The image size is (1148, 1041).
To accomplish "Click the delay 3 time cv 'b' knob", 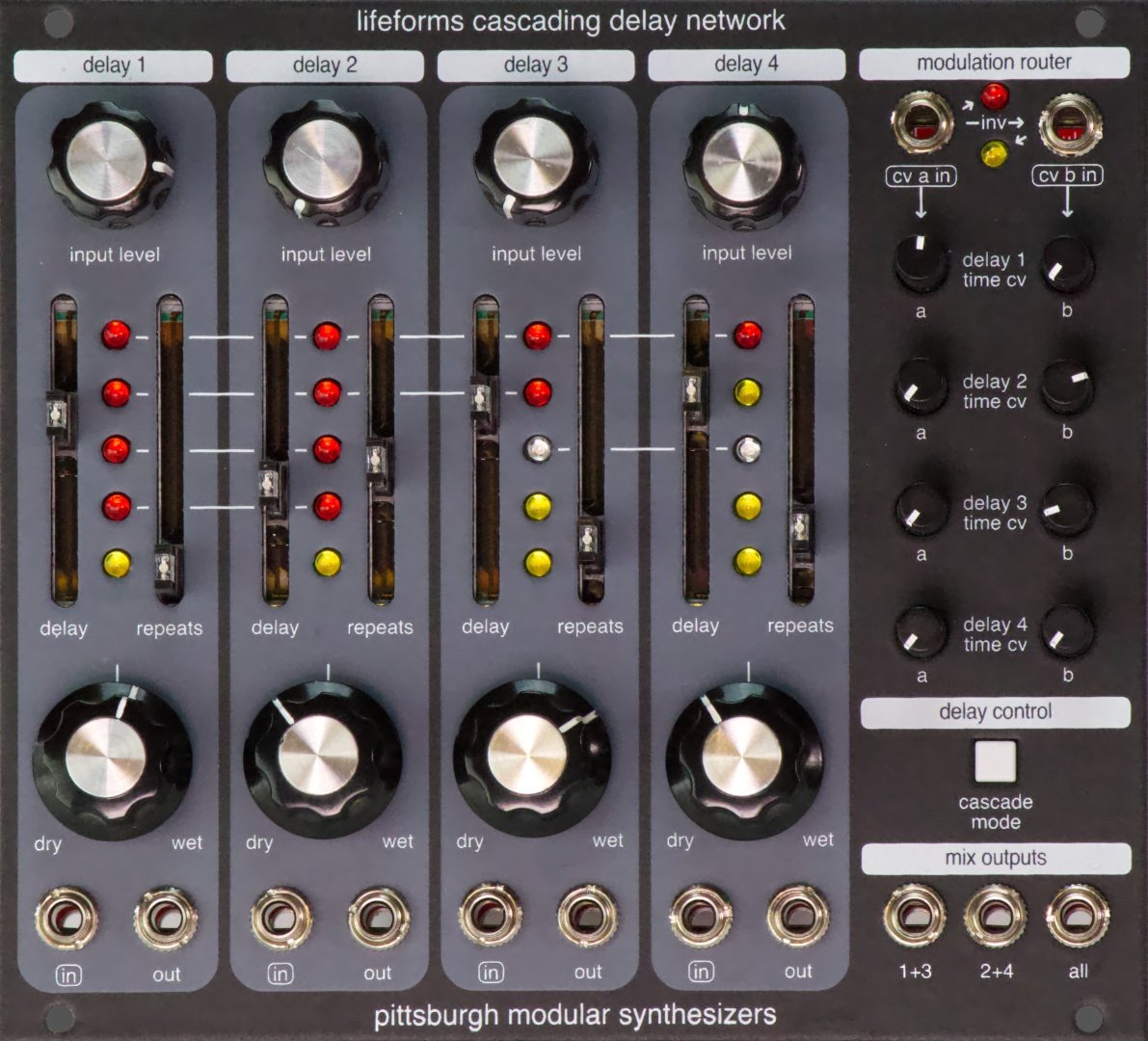I will coord(1068,508).
